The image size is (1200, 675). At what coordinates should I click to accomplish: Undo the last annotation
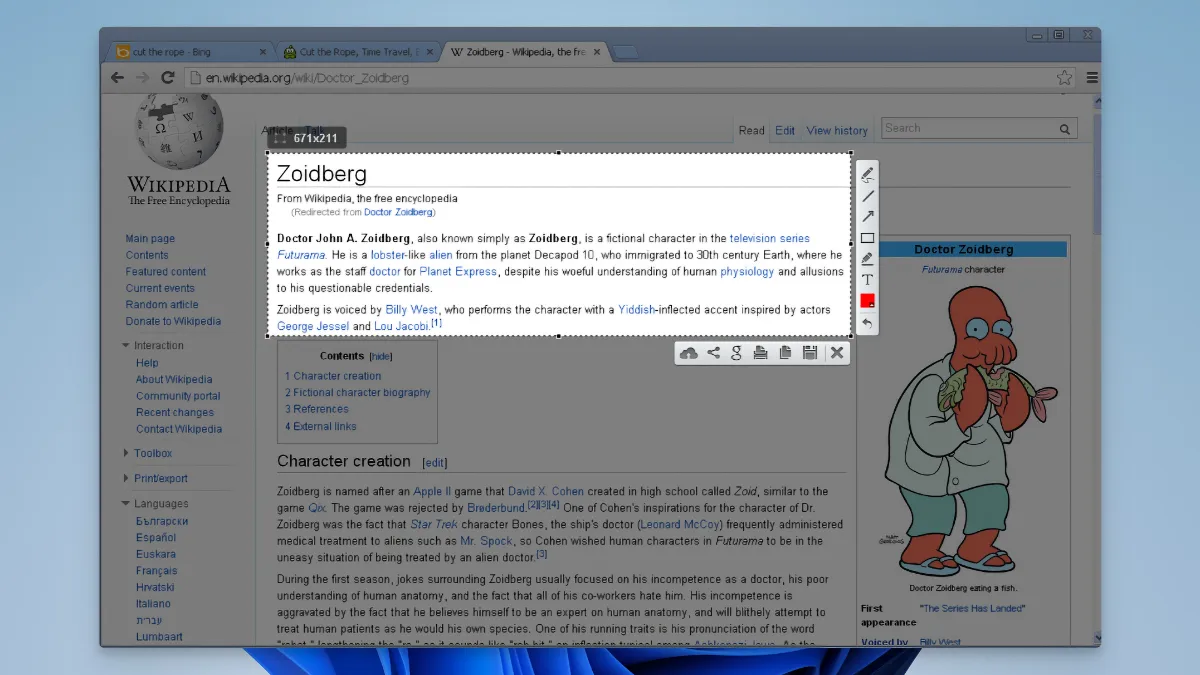pyautogui.click(x=867, y=323)
